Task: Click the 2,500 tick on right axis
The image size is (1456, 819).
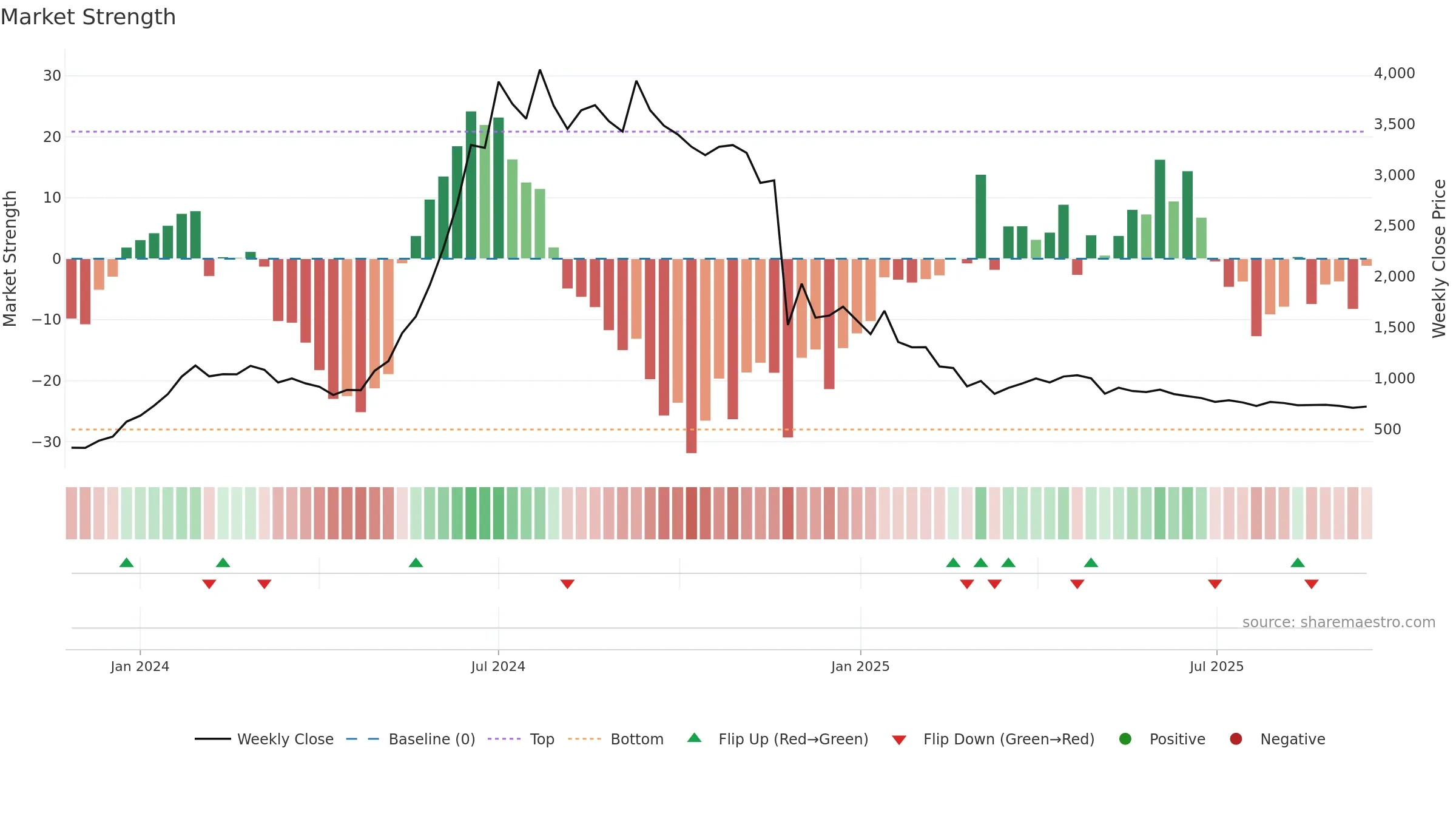Action: [1394, 226]
